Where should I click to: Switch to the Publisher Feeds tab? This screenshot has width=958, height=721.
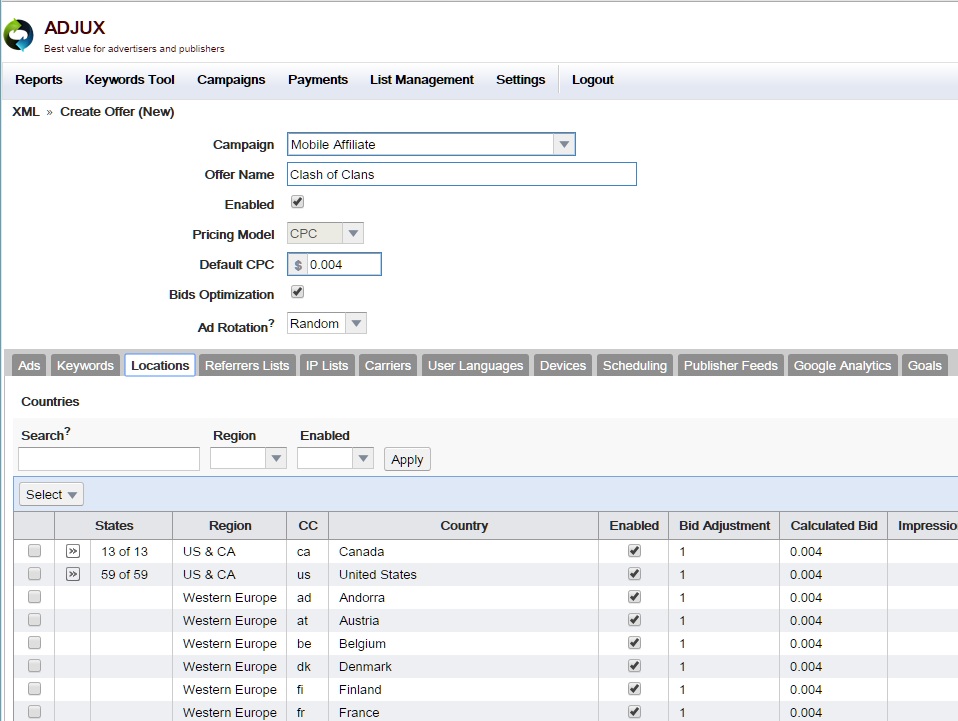click(731, 365)
